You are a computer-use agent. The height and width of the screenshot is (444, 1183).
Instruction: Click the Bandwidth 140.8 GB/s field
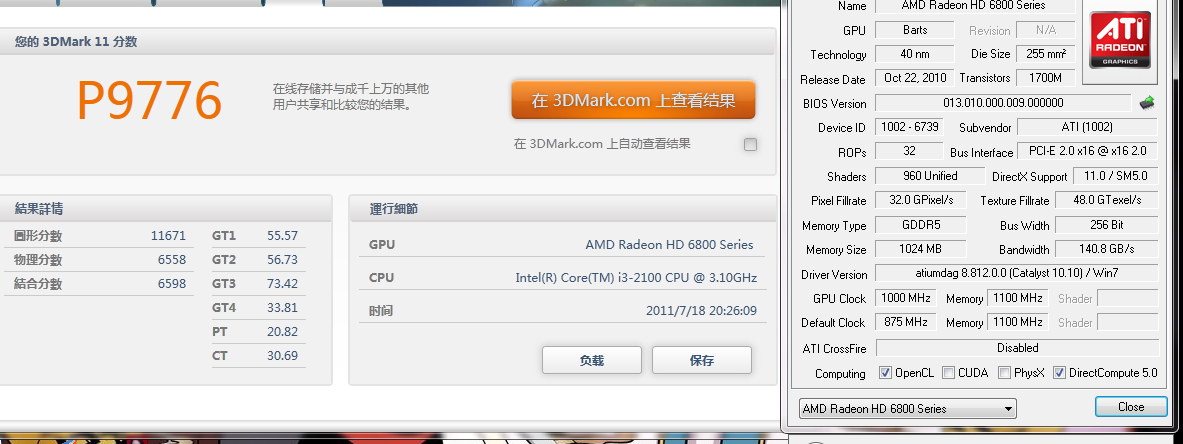click(x=1106, y=248)
